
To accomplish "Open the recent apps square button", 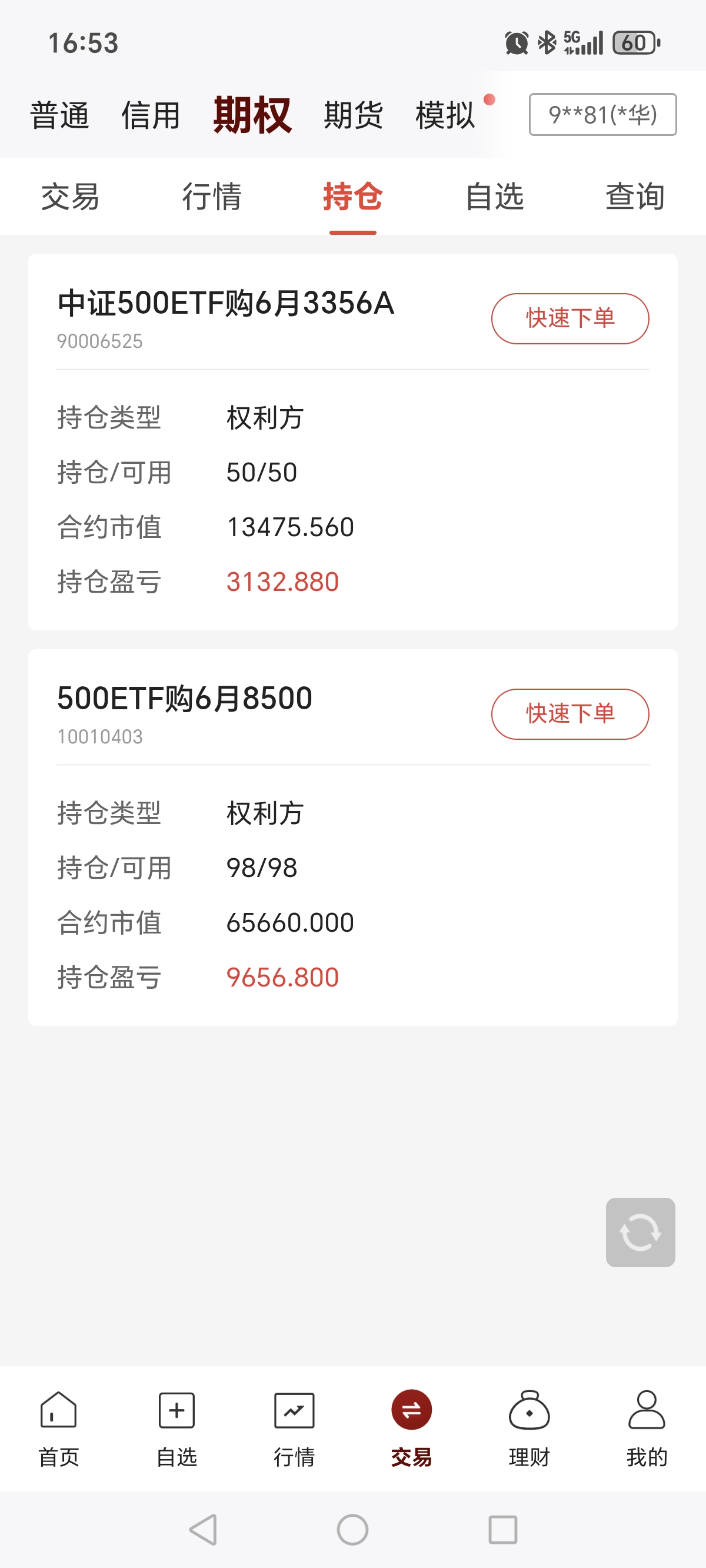I will [x=502, y=1530].
